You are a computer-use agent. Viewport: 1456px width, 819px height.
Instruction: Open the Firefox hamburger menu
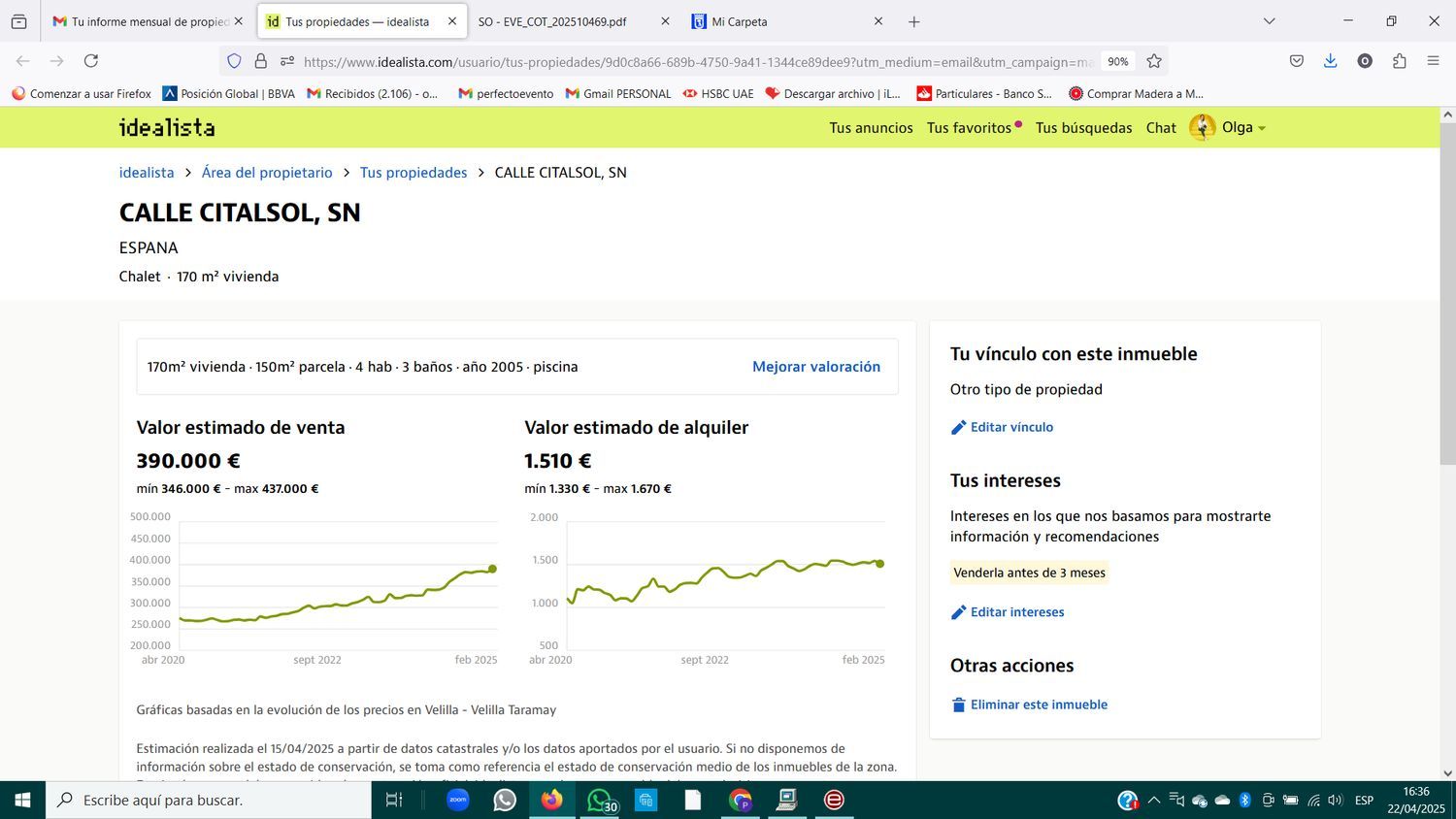tap(1433, 61)
